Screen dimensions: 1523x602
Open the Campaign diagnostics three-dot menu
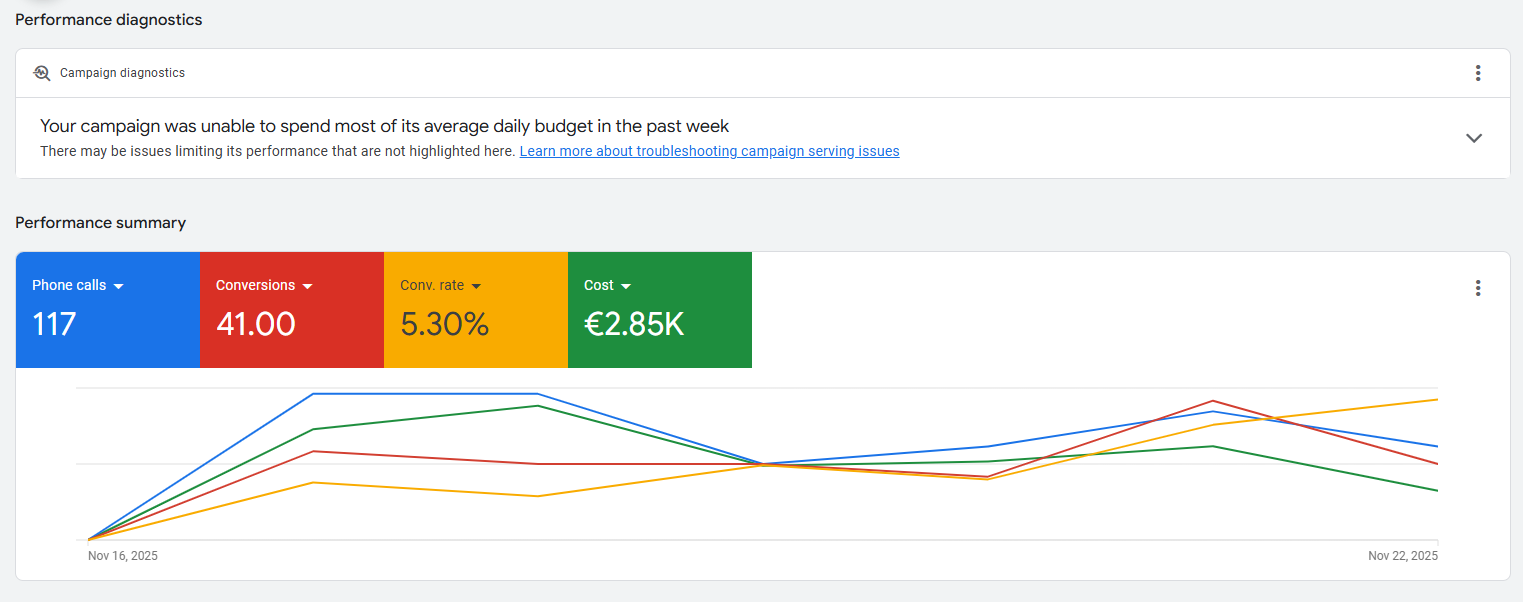(1477, 73)
